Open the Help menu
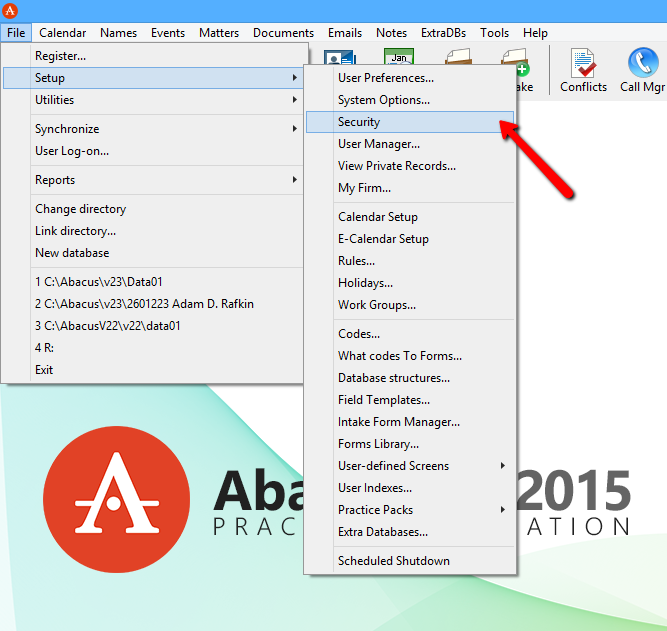Screen dimensions: 667x631 (535, 33)
